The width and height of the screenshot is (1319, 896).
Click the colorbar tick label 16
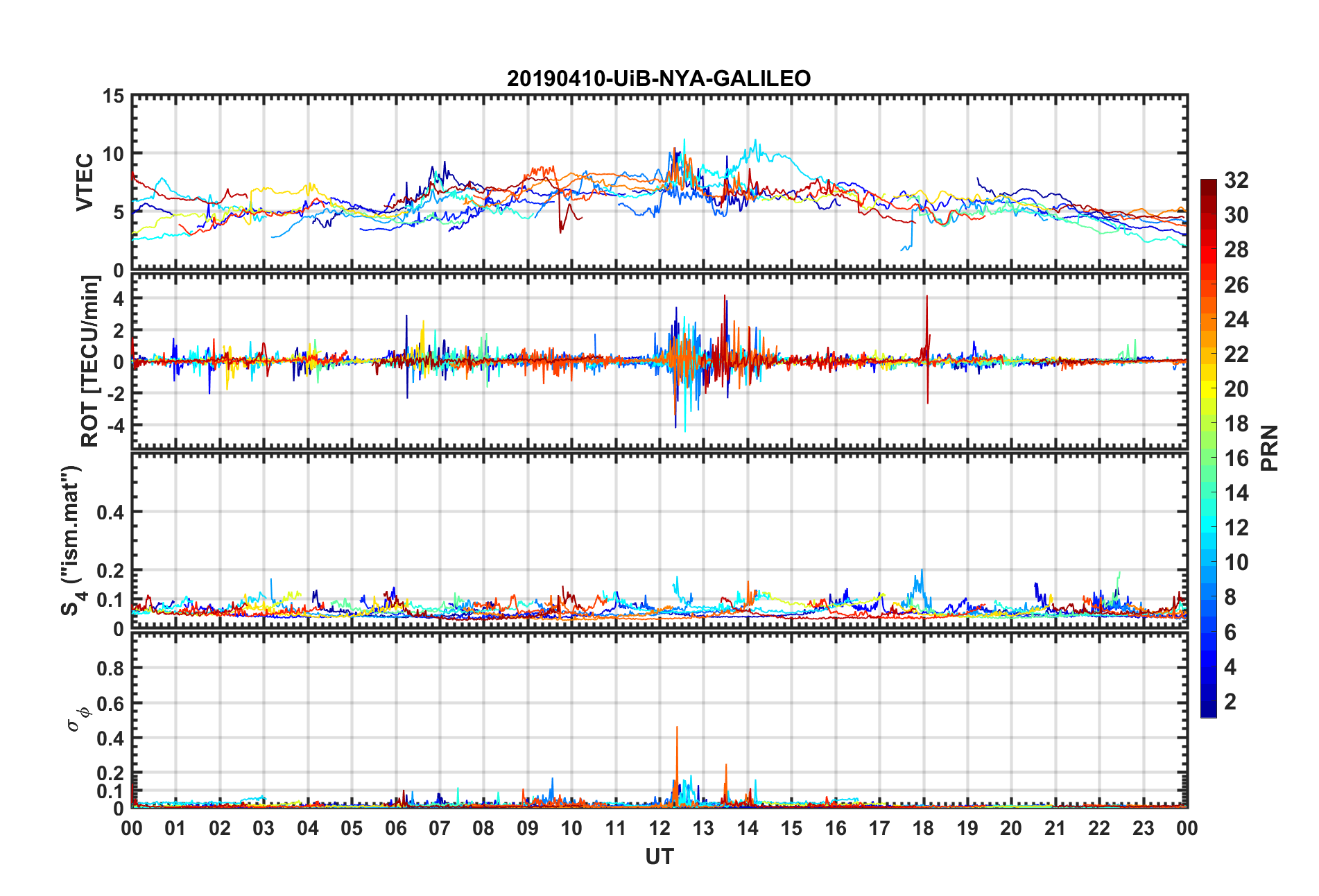[1236, 458]
